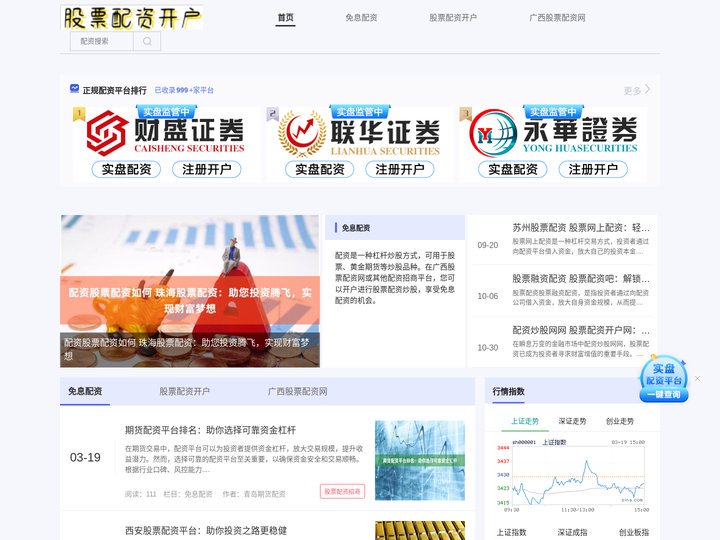The width and height of the screenshot is (720, 540).
Task: Click the search magnifier icon
Action: (x=147, y=41)
